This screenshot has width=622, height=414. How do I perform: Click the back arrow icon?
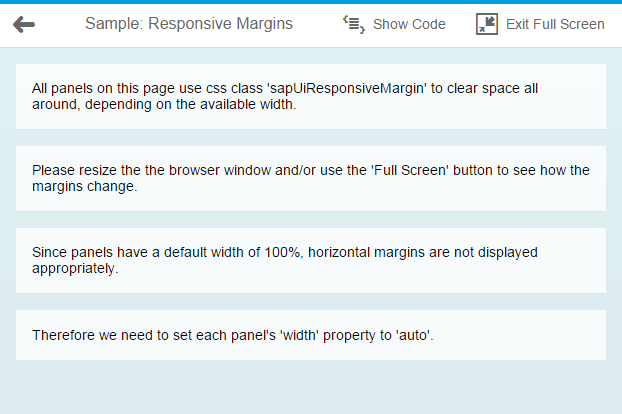[x=24, y=24]
